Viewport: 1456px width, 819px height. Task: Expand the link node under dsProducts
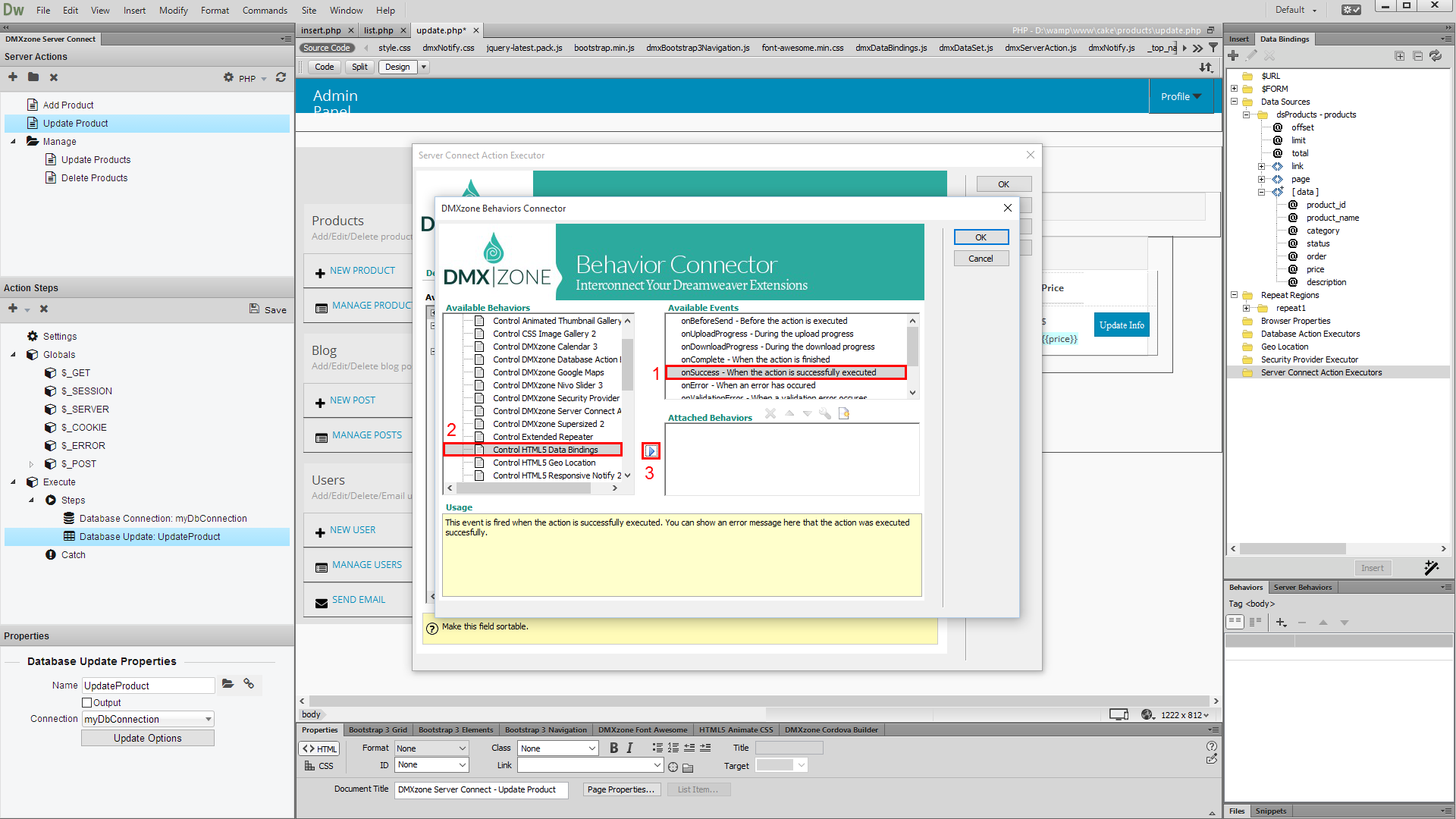(x=1261, y=166)
